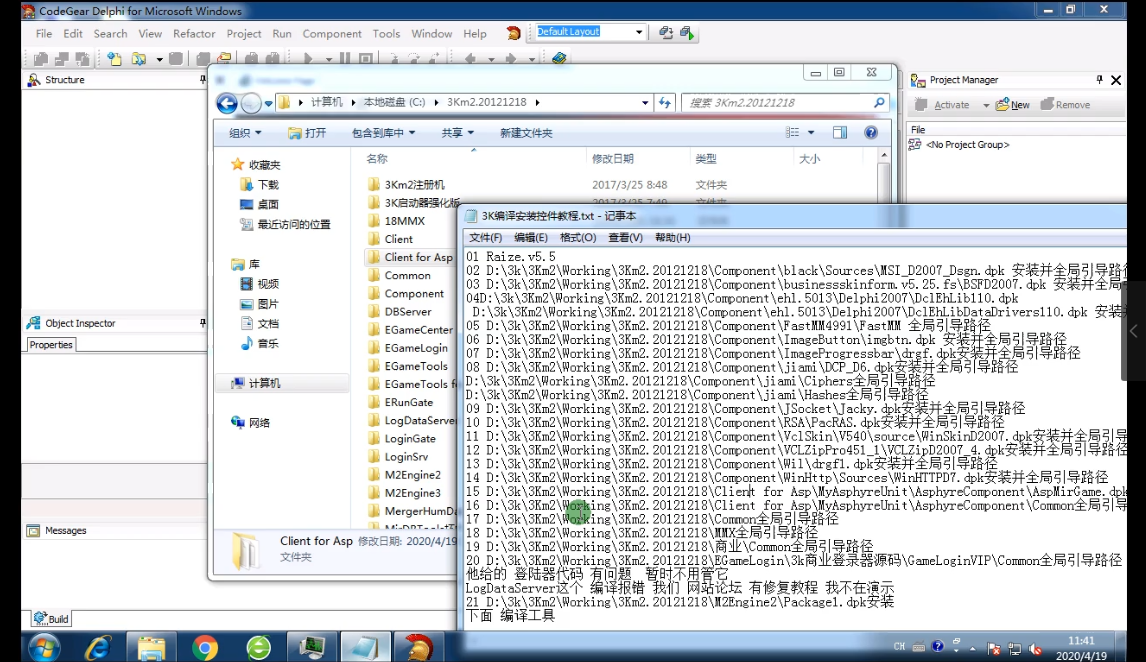Click the Explorer blue help icon
1146x662 pixels.
point(870,132)
